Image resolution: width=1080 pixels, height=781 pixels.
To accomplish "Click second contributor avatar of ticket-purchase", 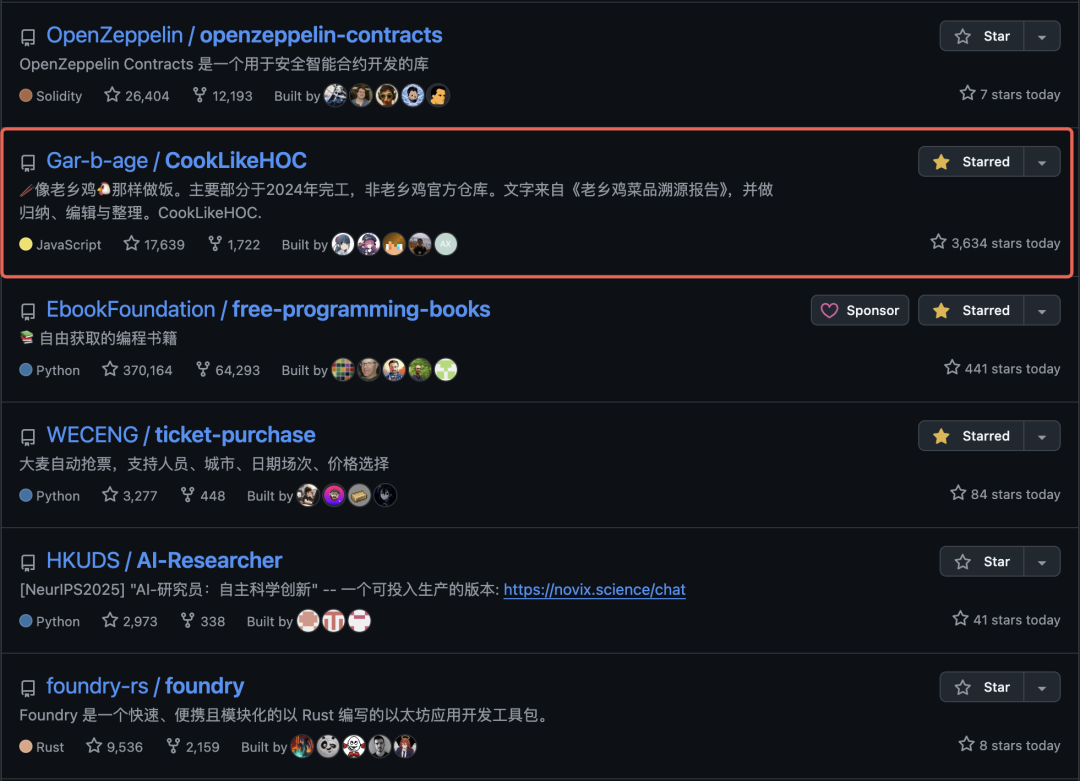I will click(x=333, y=495).
